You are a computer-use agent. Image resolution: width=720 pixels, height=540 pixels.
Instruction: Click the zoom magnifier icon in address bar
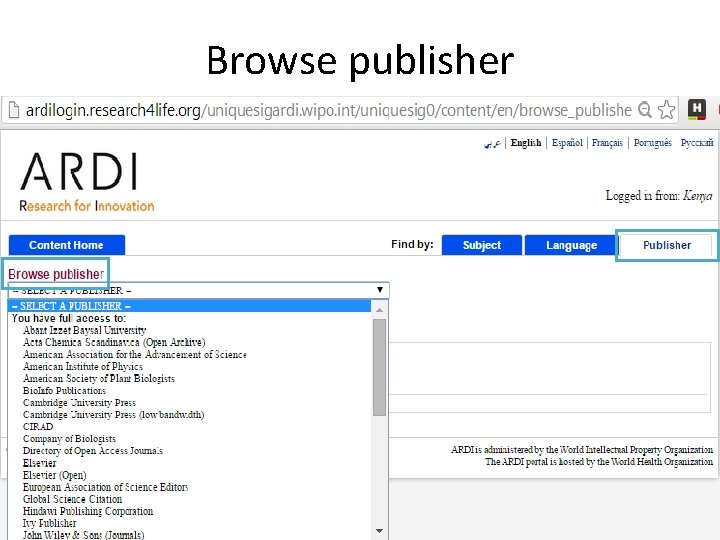(x=645, y=110)
